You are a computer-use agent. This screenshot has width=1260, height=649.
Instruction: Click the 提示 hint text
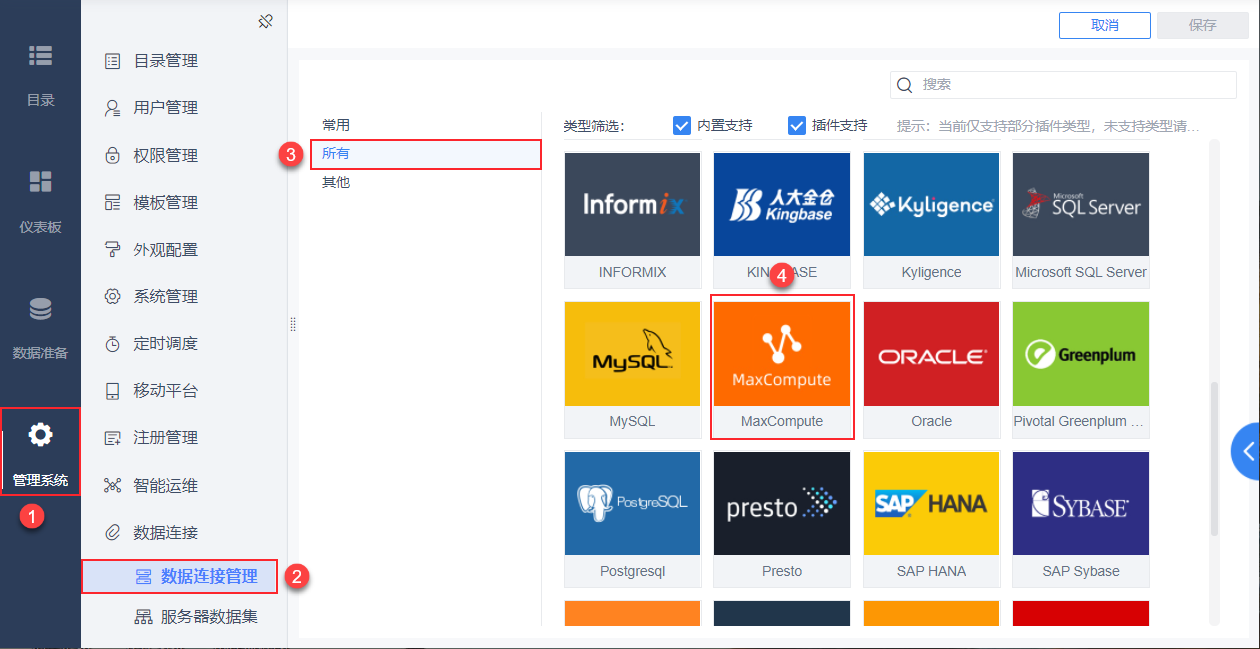tap(1048, 126)
